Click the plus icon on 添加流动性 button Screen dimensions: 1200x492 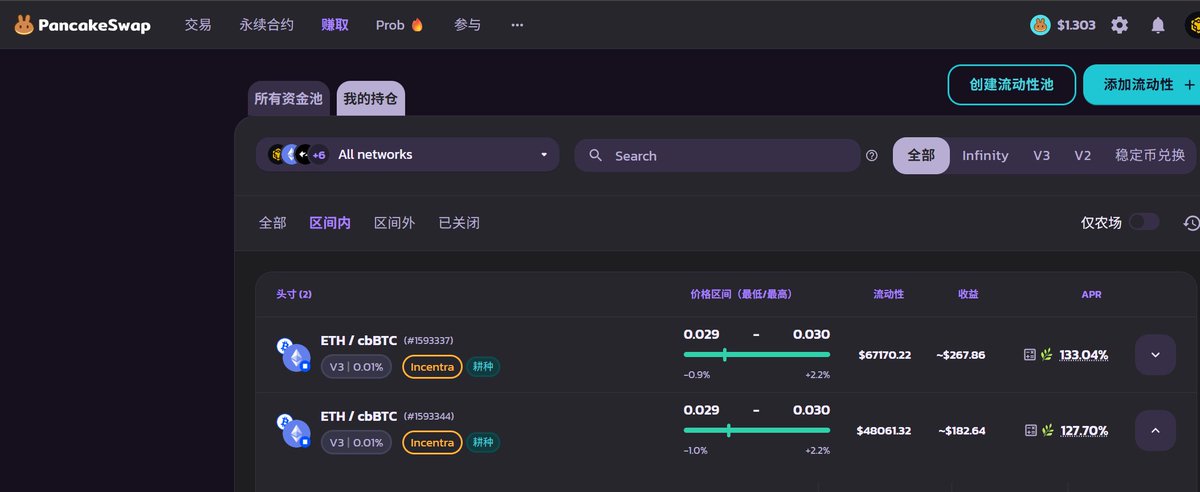click(x=1189, y=85)
